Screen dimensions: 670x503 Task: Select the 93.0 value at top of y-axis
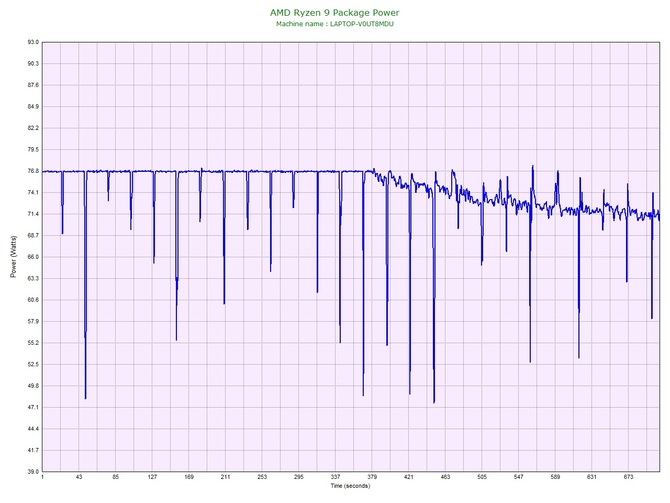32,43
